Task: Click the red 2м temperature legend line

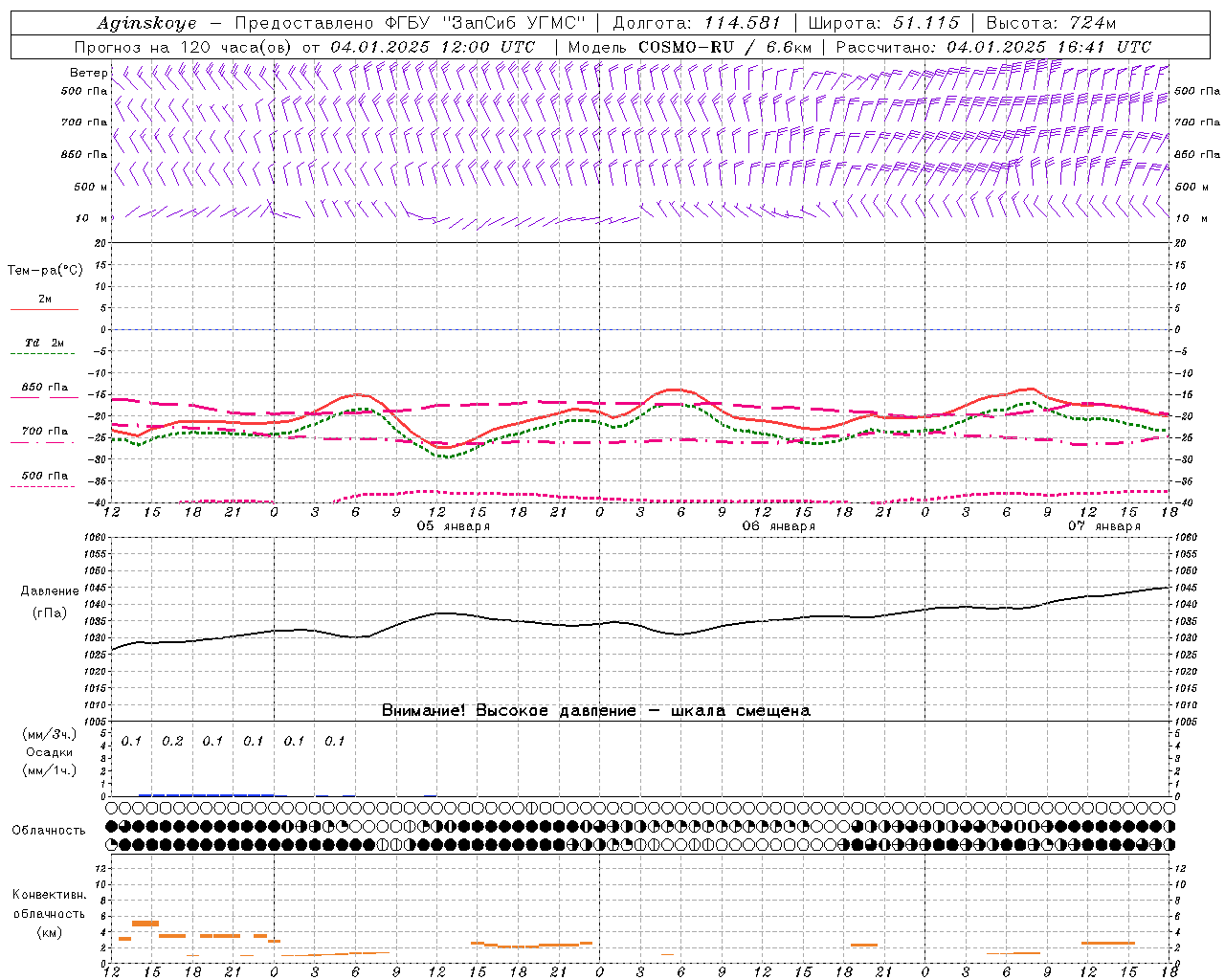Action: tap(44, 309)
